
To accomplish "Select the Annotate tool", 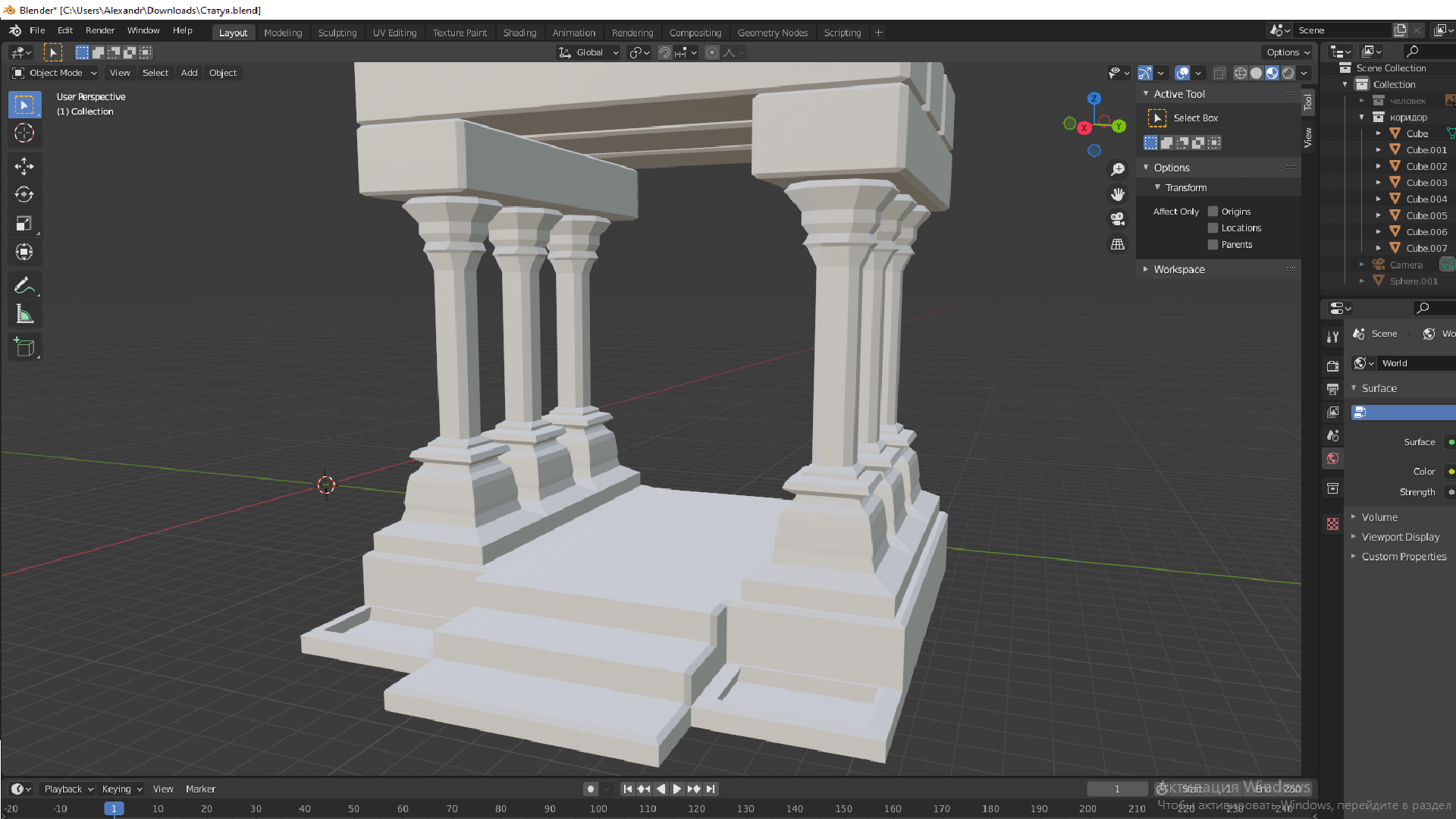I will pos(24,286).
